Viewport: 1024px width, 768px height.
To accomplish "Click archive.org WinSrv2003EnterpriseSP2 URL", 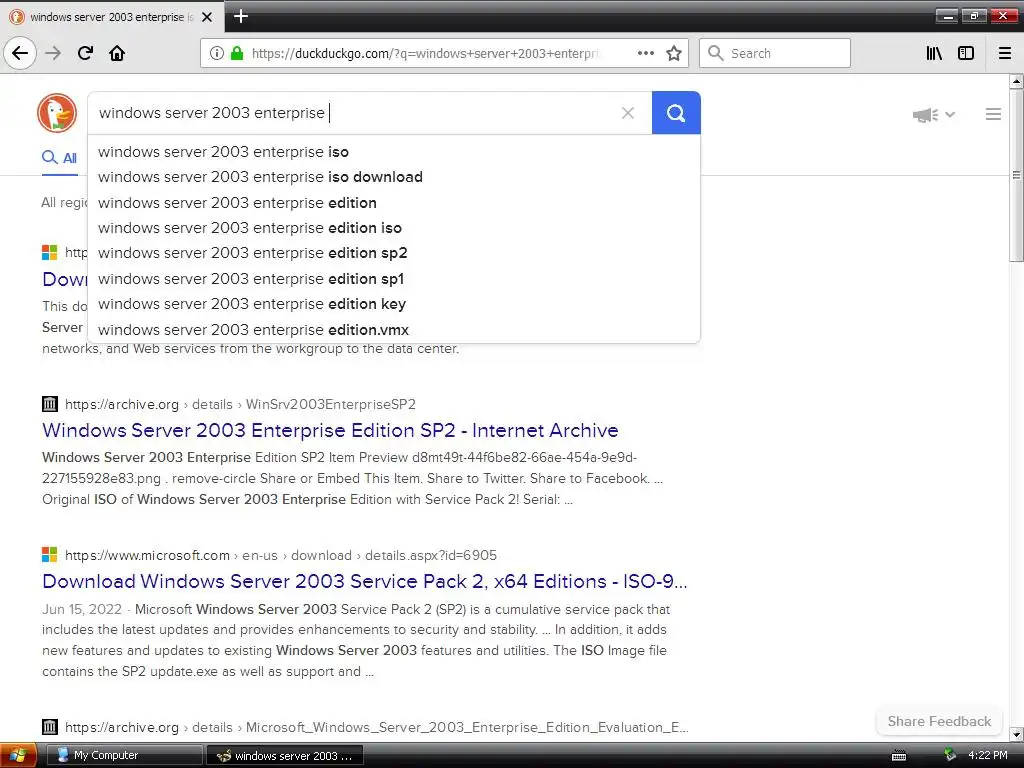I will [240, 404].
